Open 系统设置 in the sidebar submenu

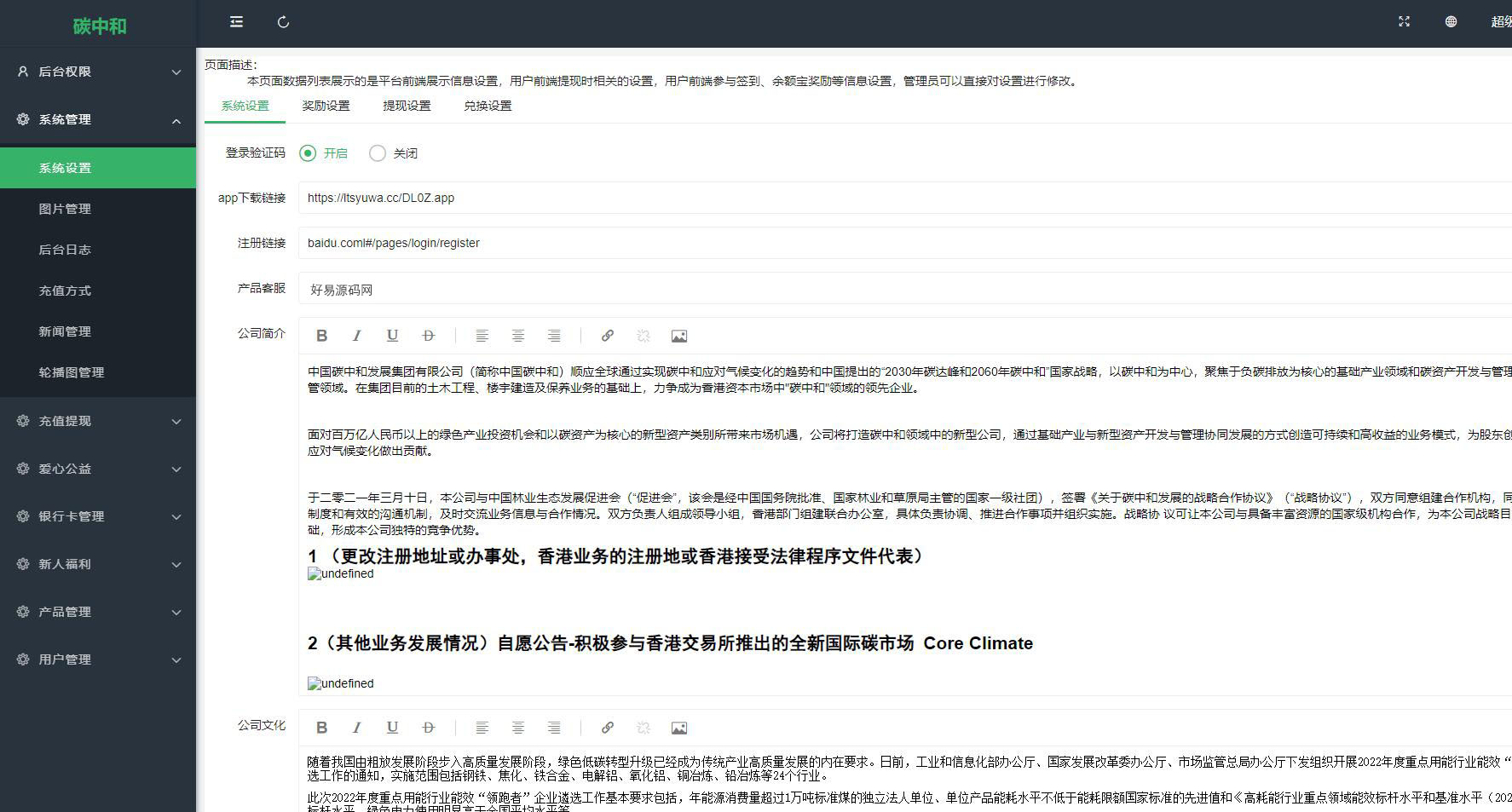(98, 168)
